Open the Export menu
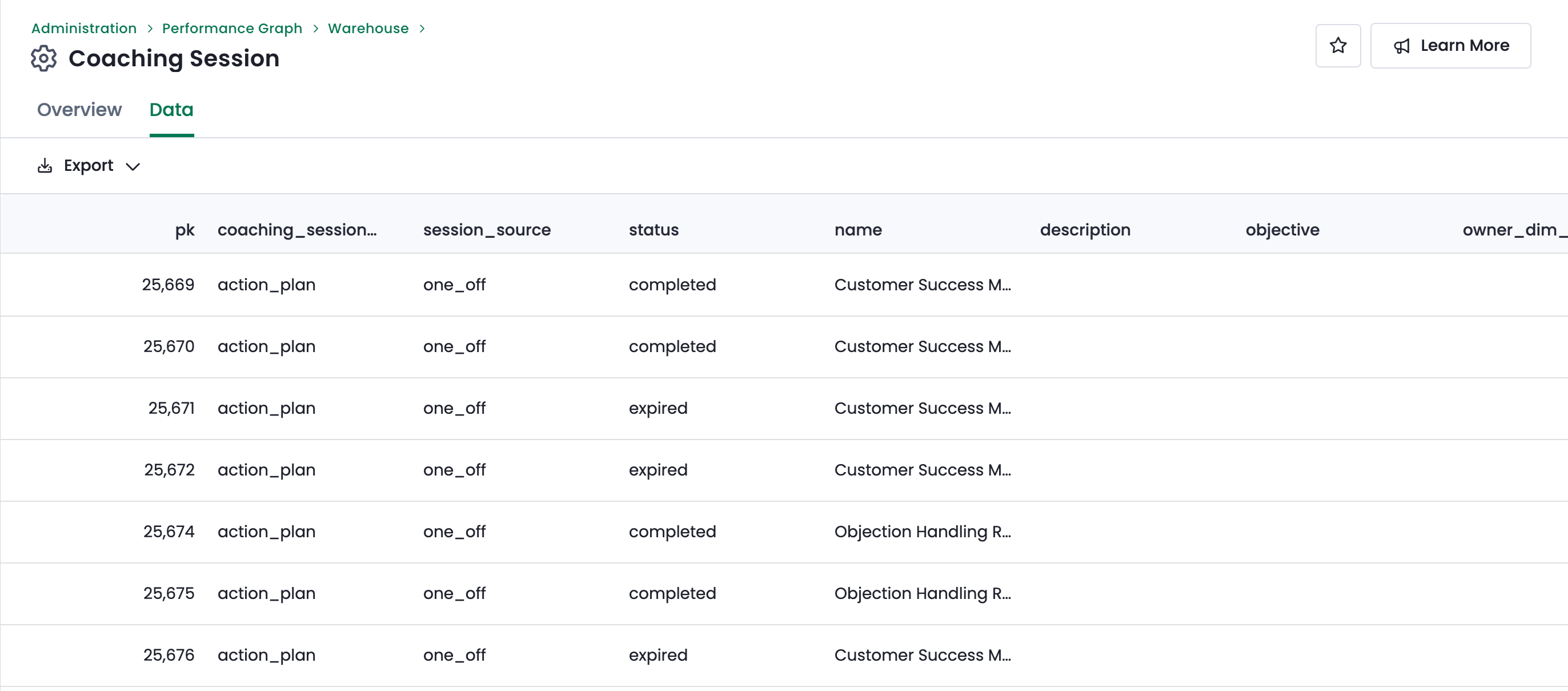This screenshot has height=691, width=1568. click(89, 166)
